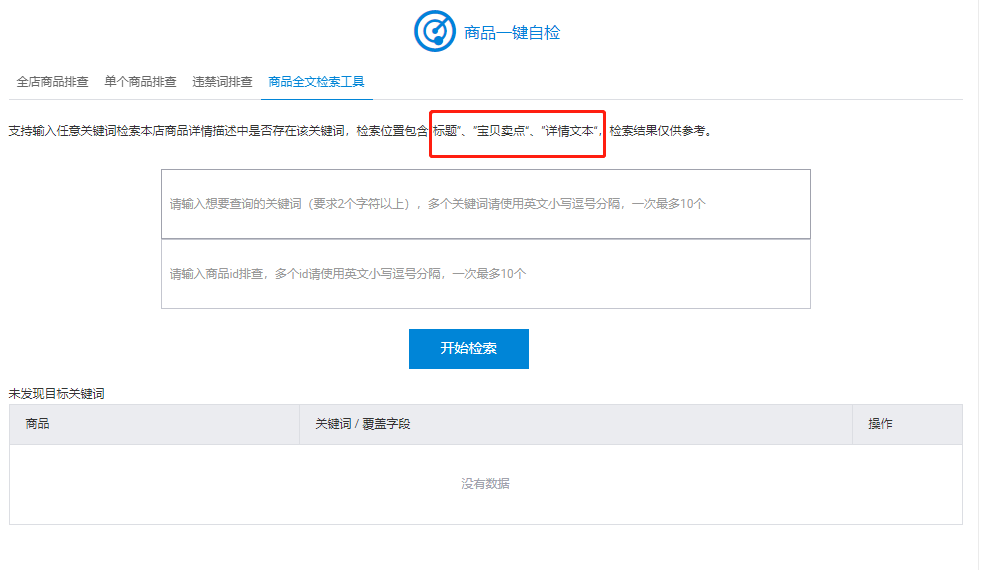Click the "详情文本" highlighted text
This screenshot has height=570, width=987.
tap(568, 131)
